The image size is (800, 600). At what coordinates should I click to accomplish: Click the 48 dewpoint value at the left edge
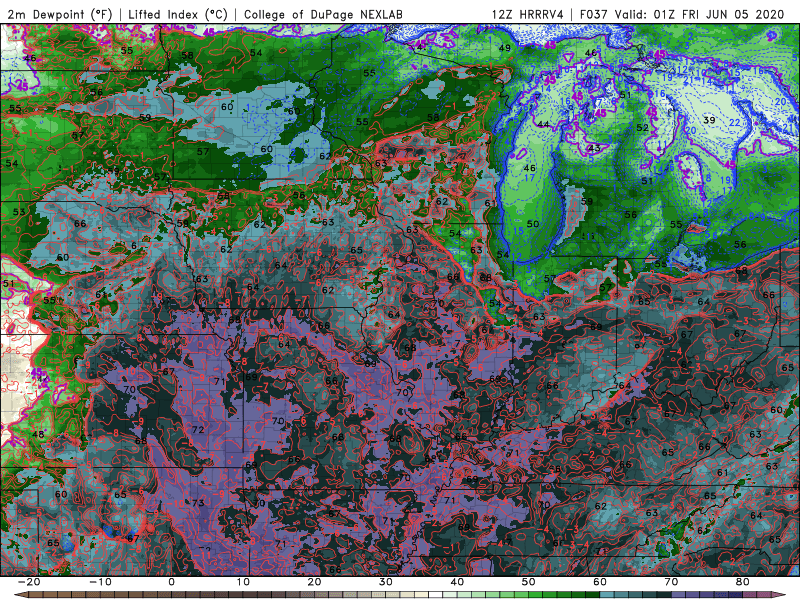coord(38,435)
